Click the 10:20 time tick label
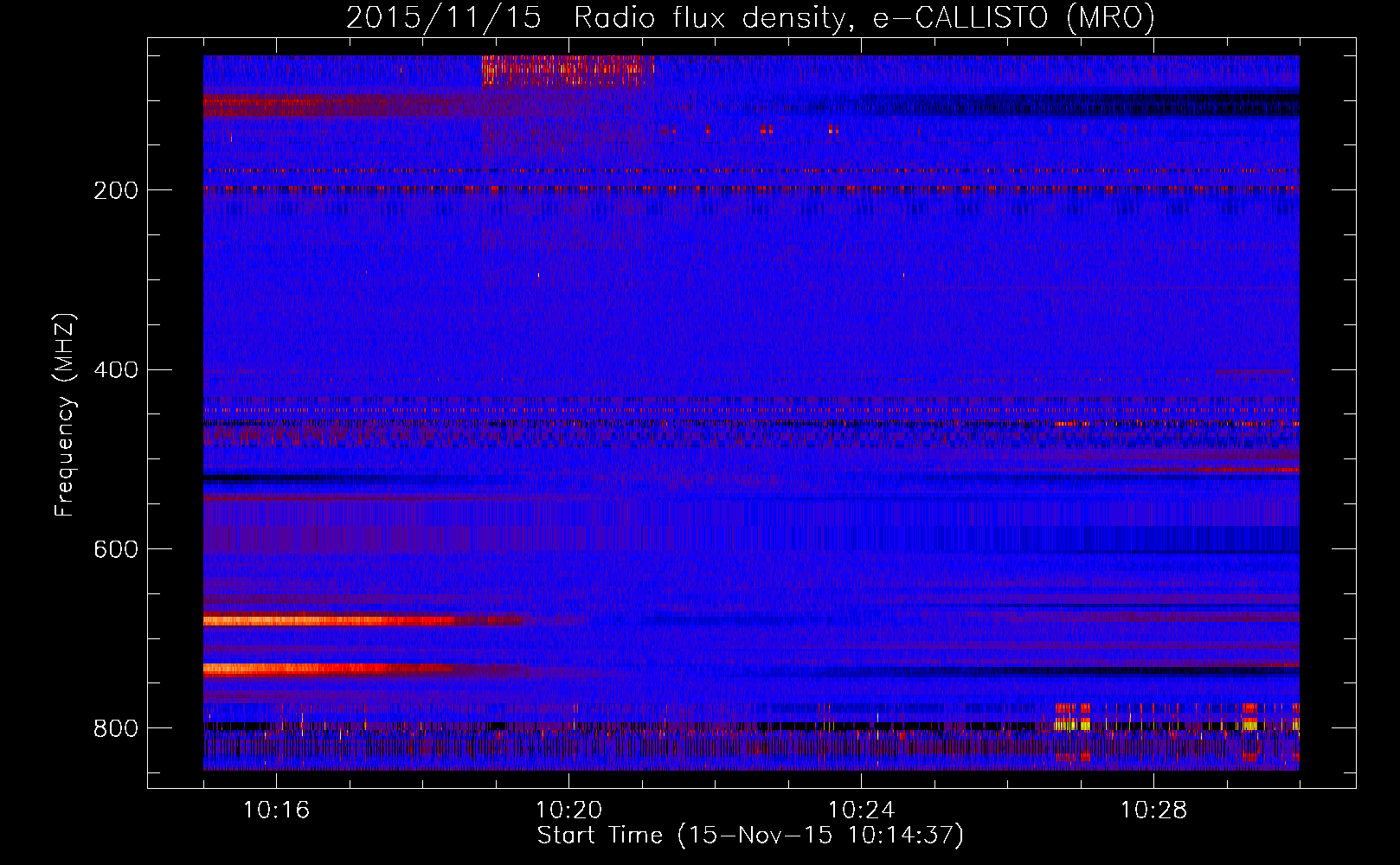1400x865 pixels. (568, 810)
